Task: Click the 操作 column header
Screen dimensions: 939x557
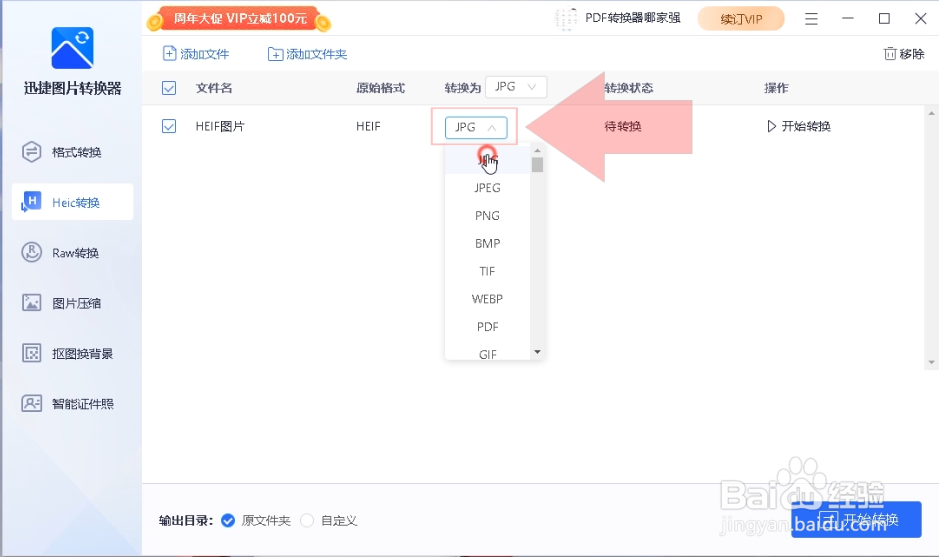Action: tap(776, 88)
